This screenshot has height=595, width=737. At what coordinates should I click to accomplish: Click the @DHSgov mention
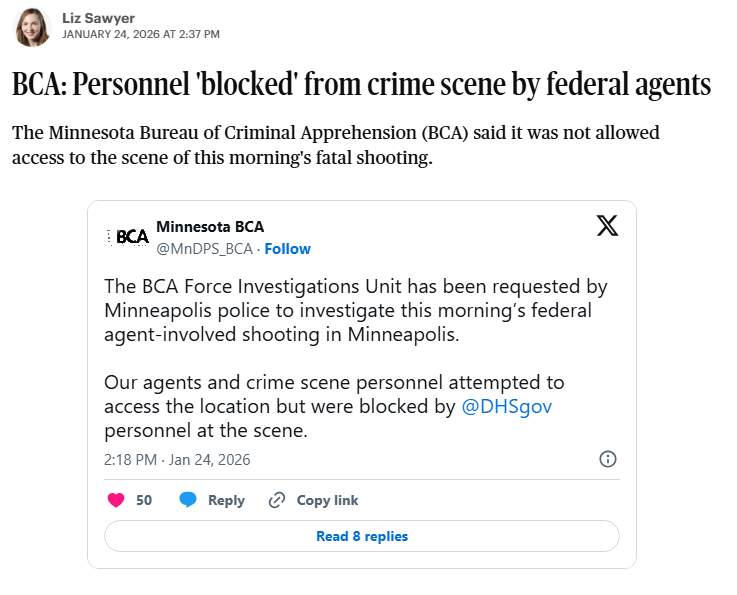pyautogui.click(x=507, y=408)
